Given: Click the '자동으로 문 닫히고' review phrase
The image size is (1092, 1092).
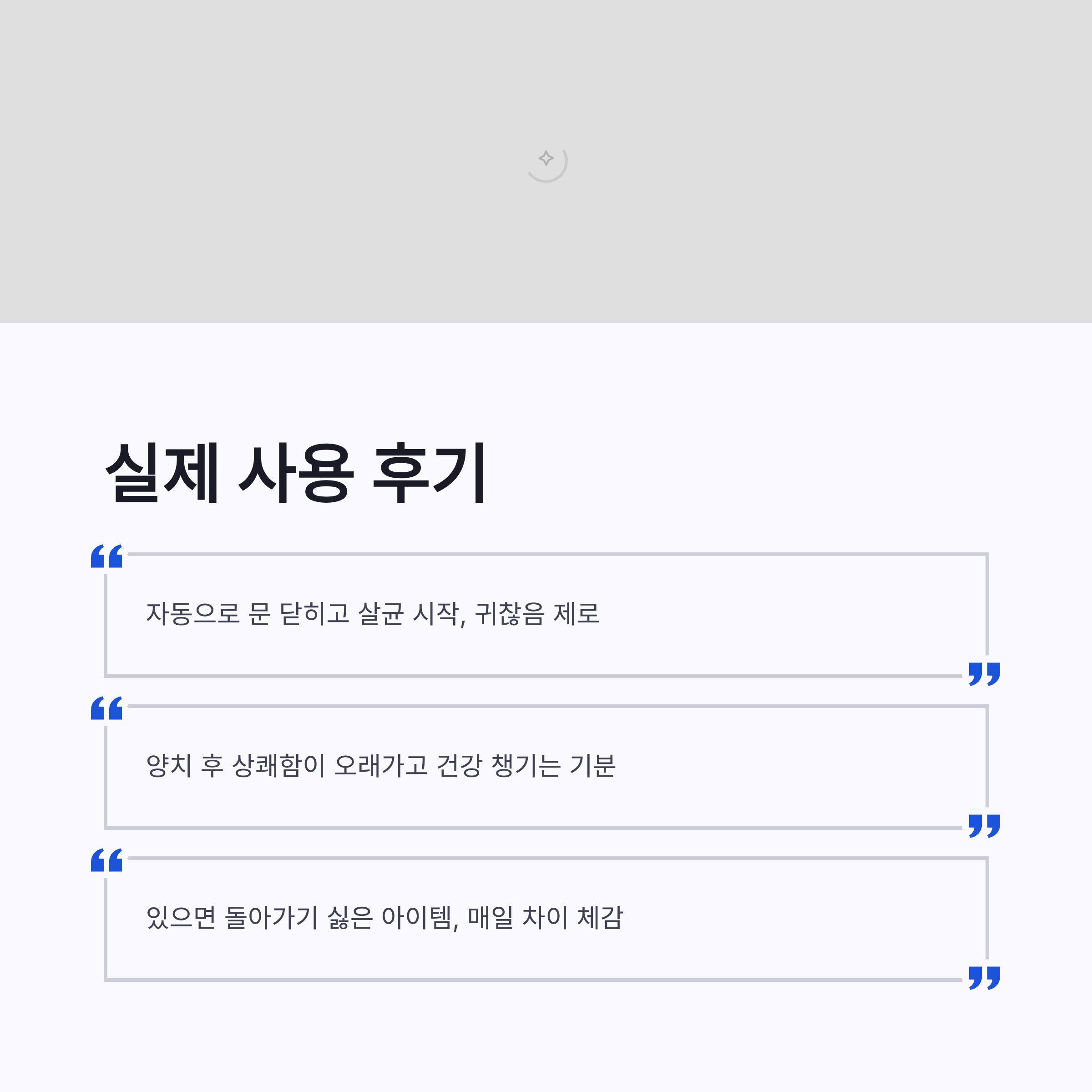Looking at the screenshot, I should click(x=248, y=614).
